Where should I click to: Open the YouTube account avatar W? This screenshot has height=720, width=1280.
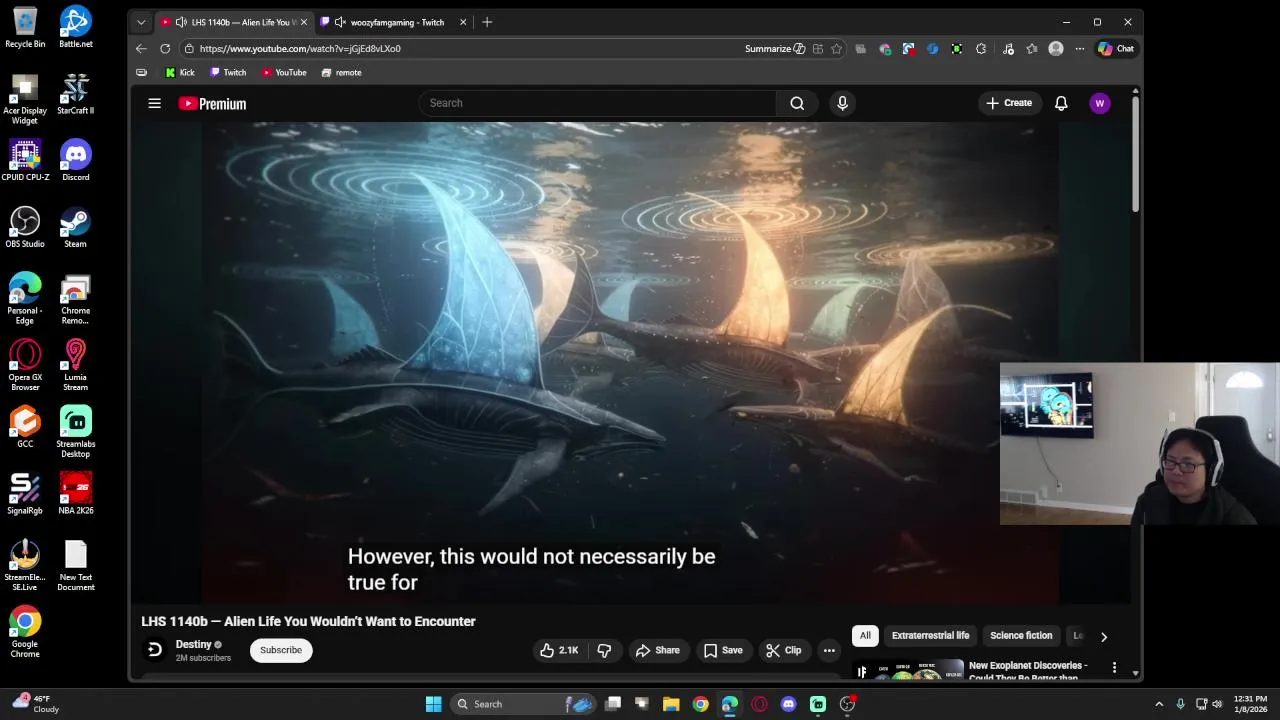[1100, 103]
